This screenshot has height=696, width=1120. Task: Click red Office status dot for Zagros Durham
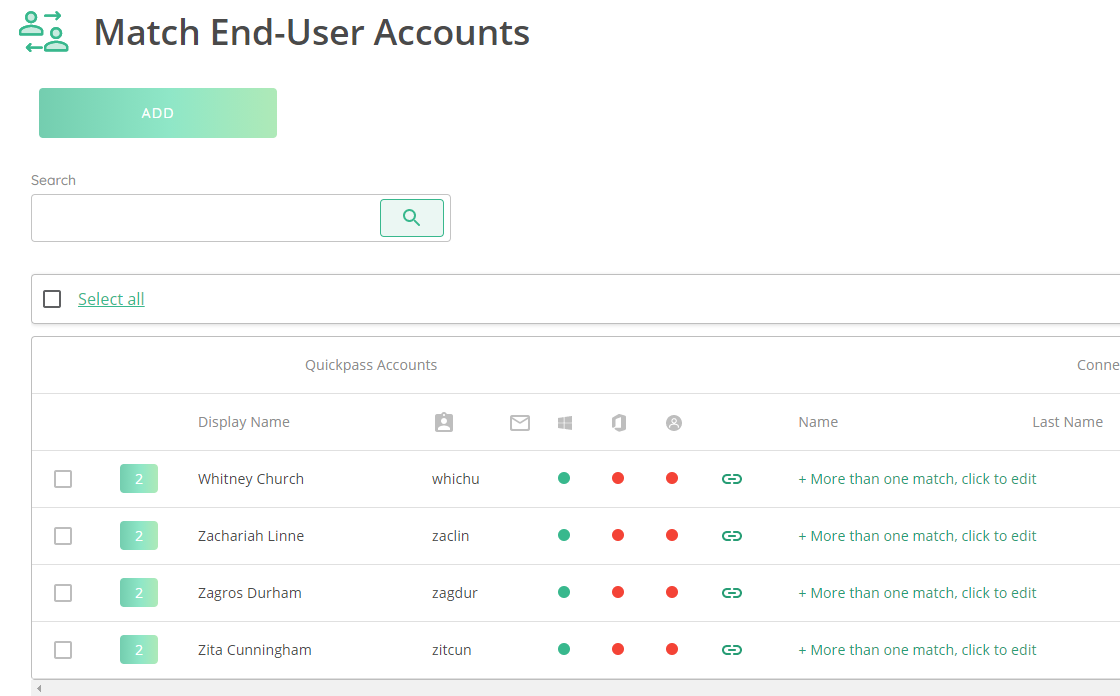[x=618, y=592]
